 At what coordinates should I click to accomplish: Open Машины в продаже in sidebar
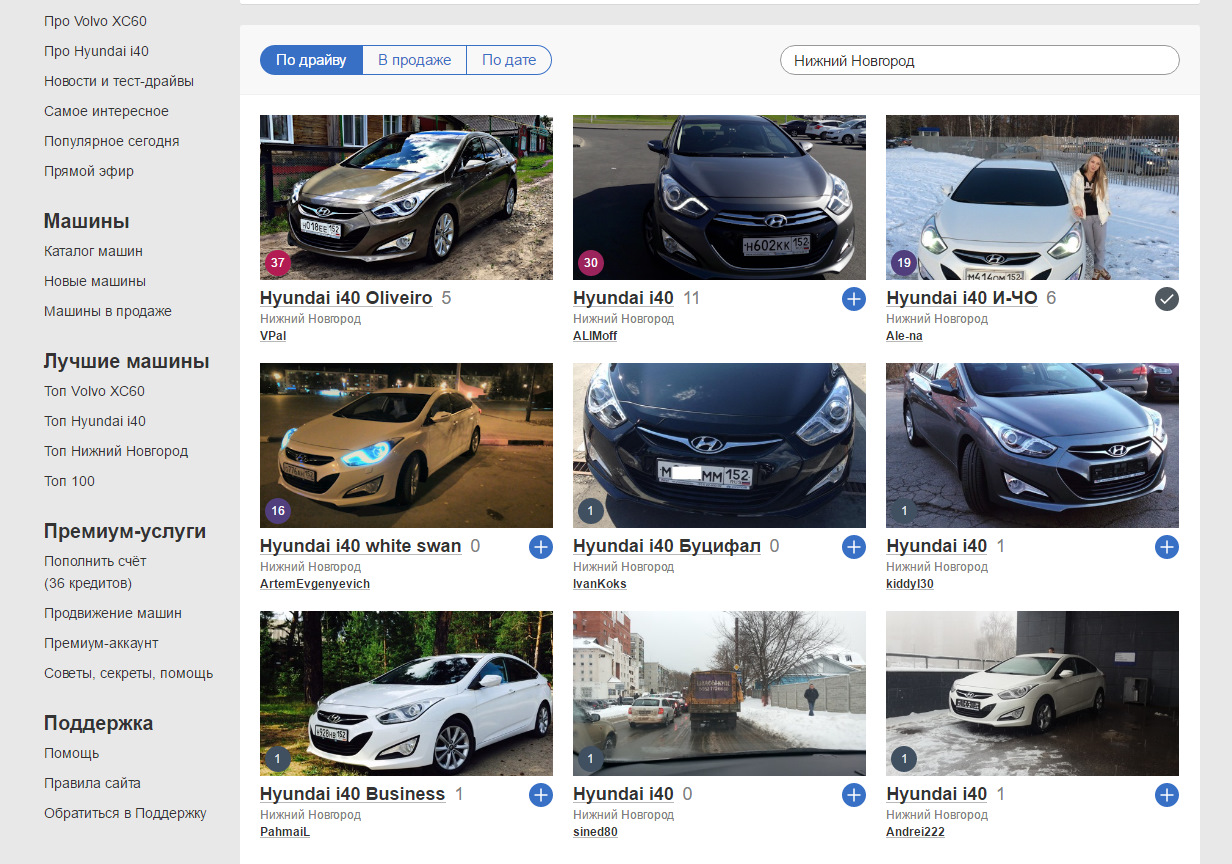108,311
